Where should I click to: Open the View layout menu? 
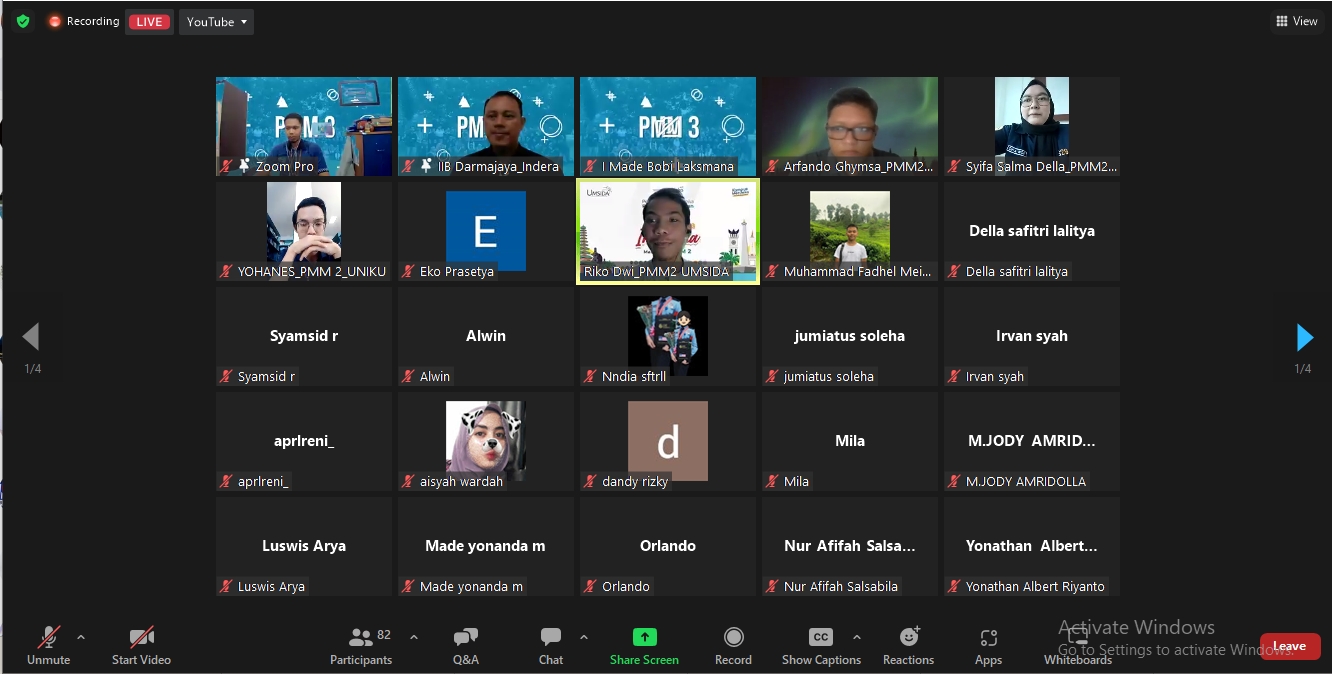1297,21
